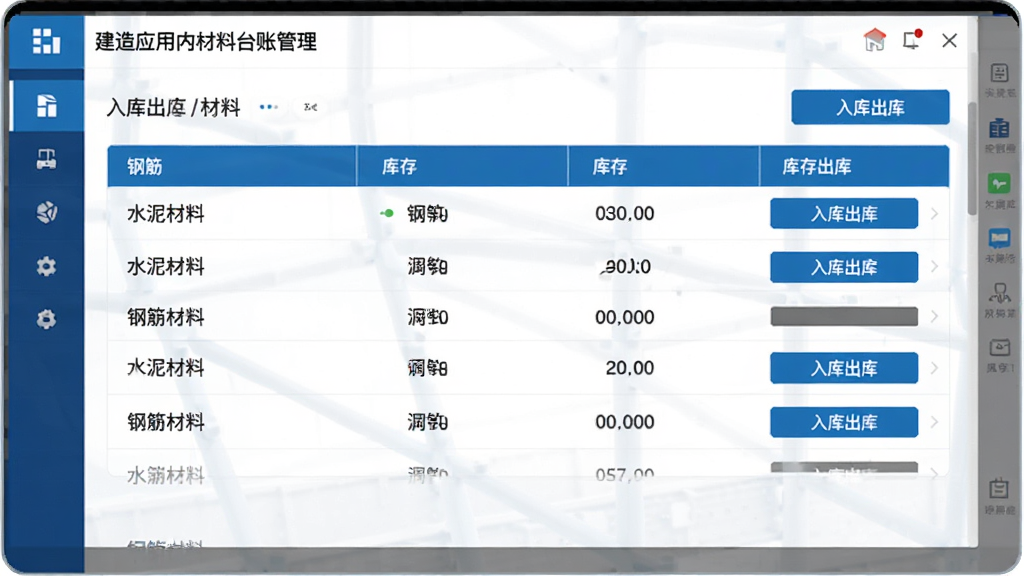Open the clipboard icon at the right strip bottom
Image resolution: width=1024 pixels, height=576 pixels.
coord(999,488)
